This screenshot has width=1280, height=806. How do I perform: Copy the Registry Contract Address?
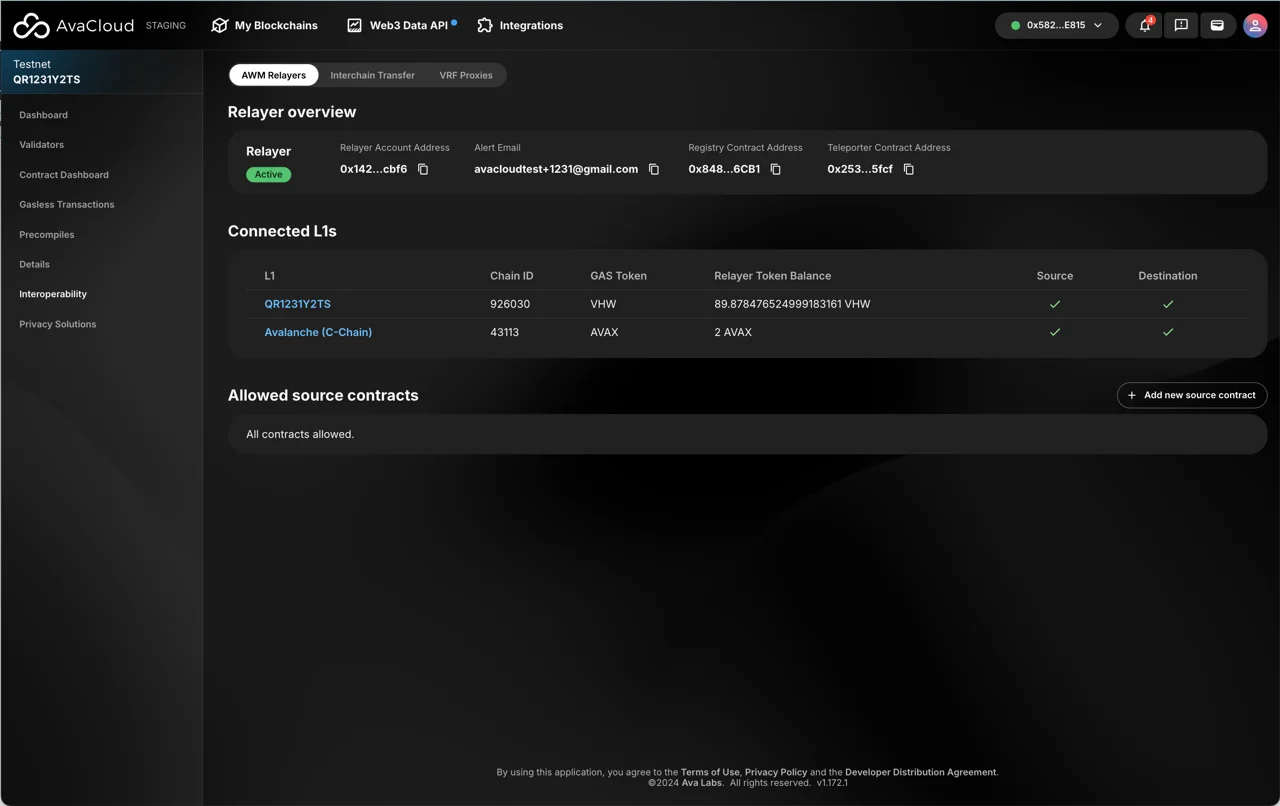(776, 170)
